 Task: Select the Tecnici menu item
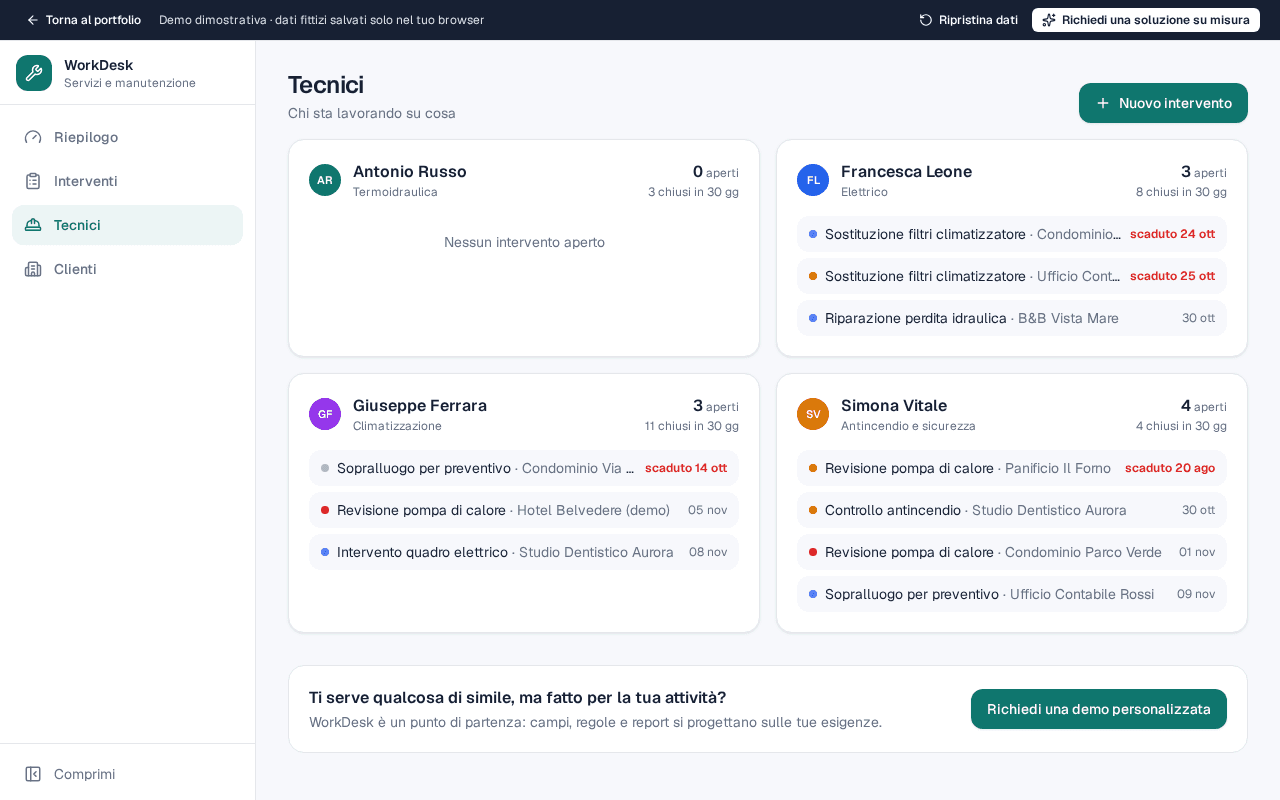[x=127, y=225]
